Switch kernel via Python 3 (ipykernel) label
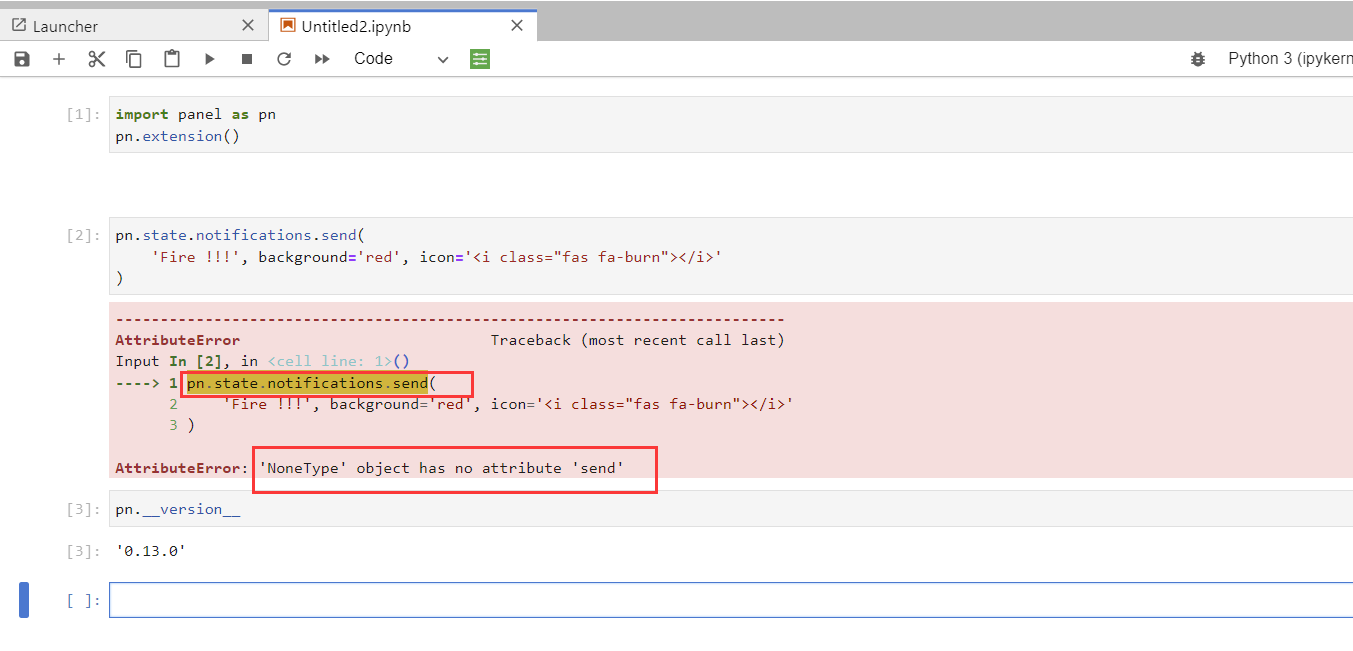This screenshot has width=1353, height=651. [1290, 59]
